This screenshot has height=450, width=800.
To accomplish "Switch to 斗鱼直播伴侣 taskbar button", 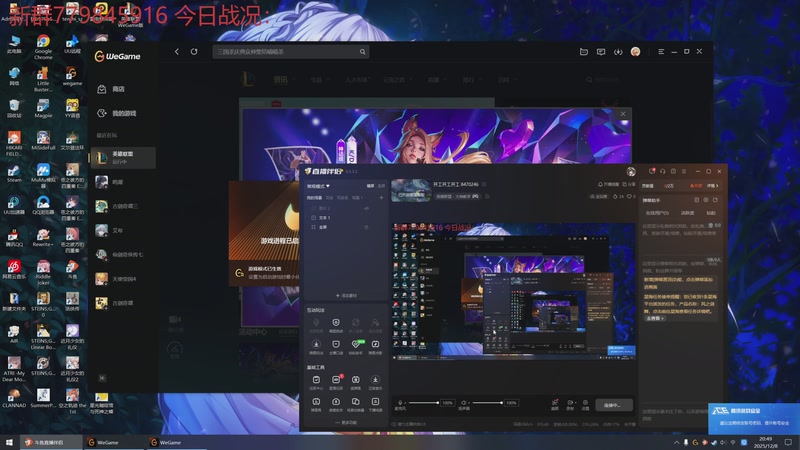I will pyautogui.click(x=51, y=442).
